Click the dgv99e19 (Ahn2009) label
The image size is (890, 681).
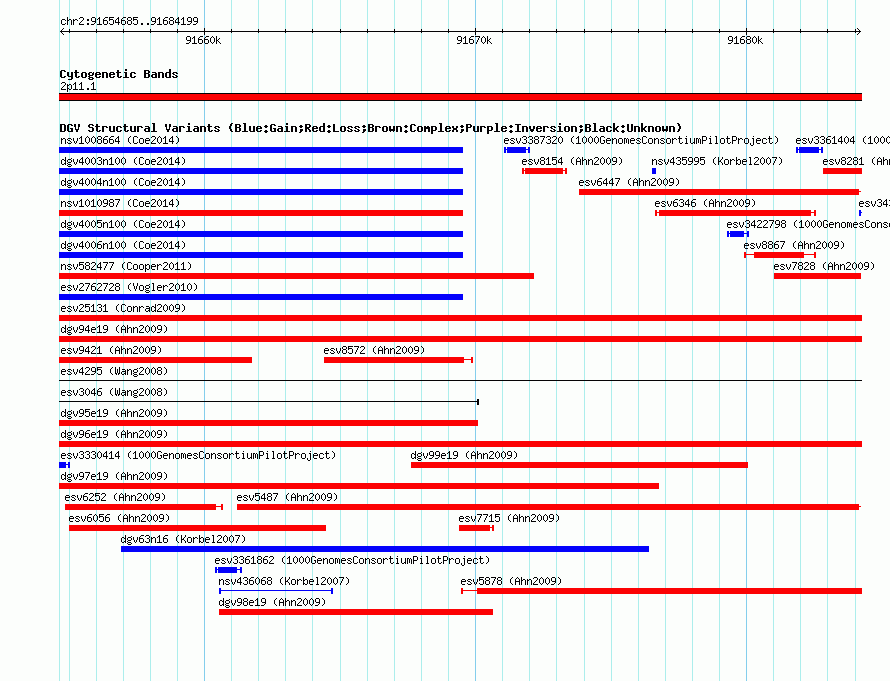[464, 455]
